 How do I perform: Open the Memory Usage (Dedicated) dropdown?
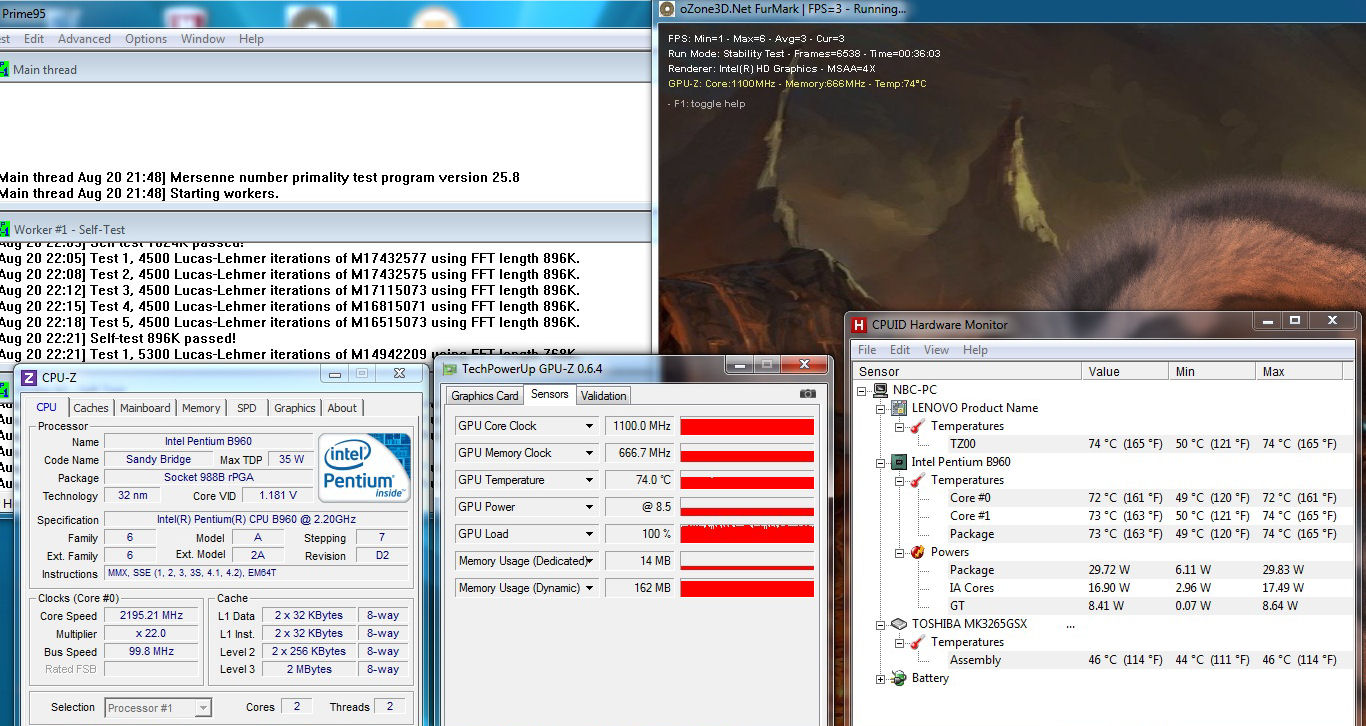click(590, 561)
